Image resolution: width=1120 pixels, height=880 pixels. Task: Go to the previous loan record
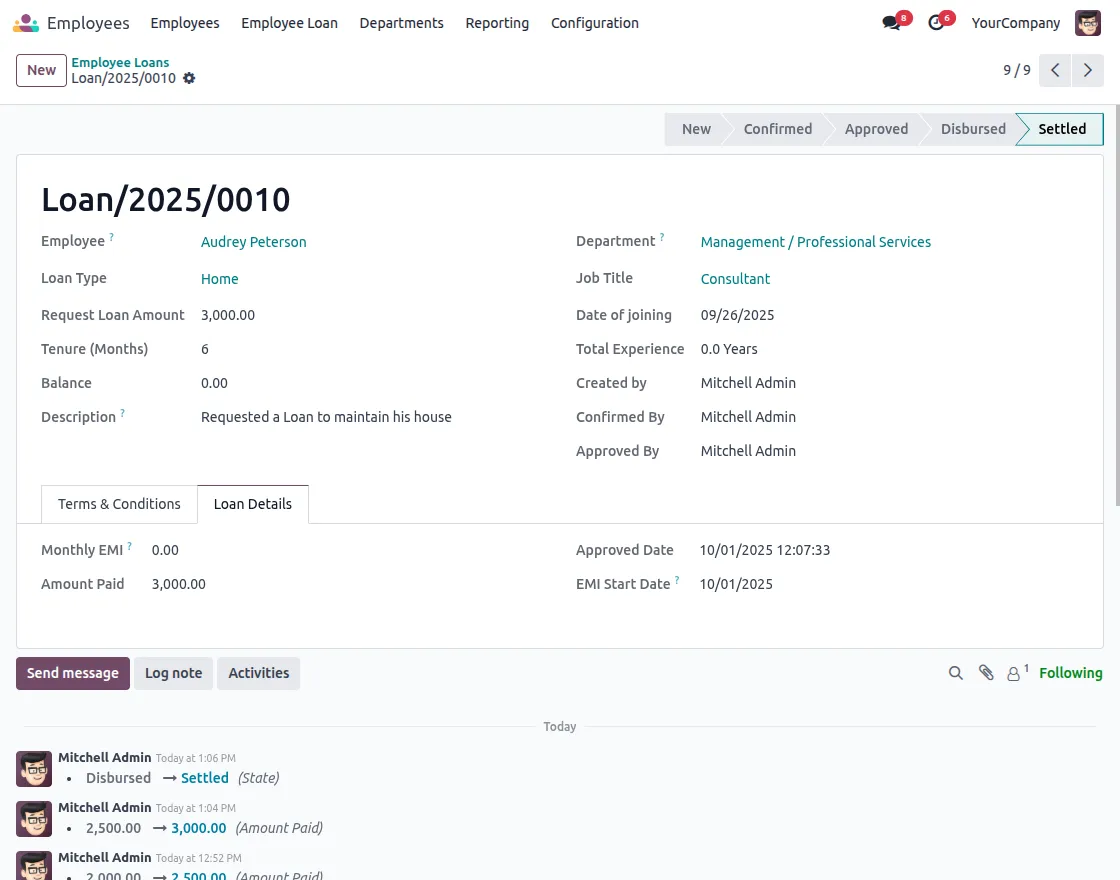(x=1055, y=70)
